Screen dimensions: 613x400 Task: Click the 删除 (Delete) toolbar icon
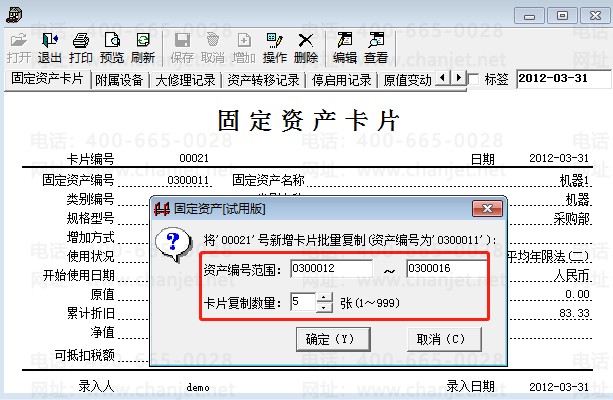pyautogui.click(x=306, y=48)
